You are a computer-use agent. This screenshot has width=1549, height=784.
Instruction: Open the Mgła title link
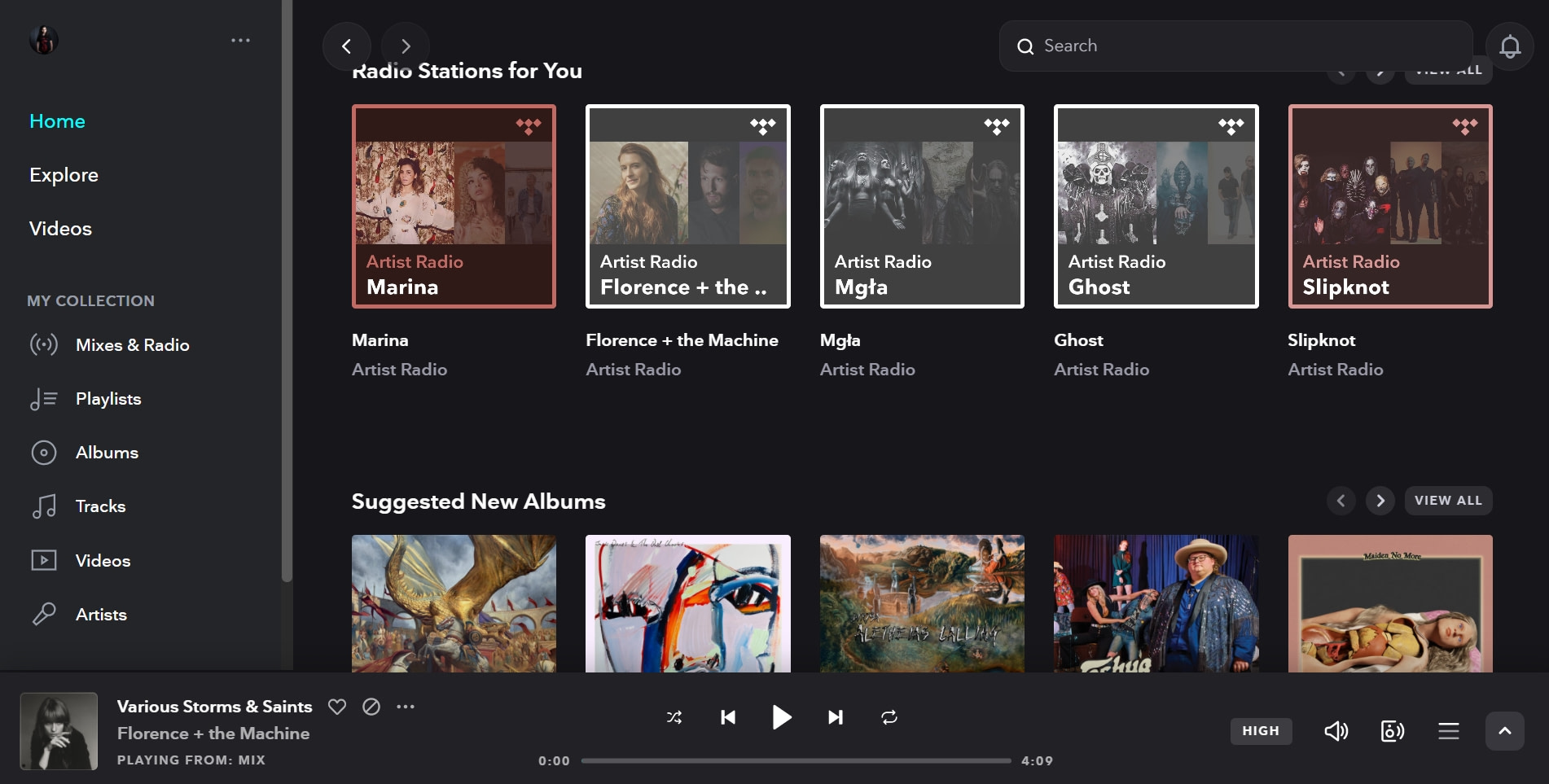coord(840,340)
